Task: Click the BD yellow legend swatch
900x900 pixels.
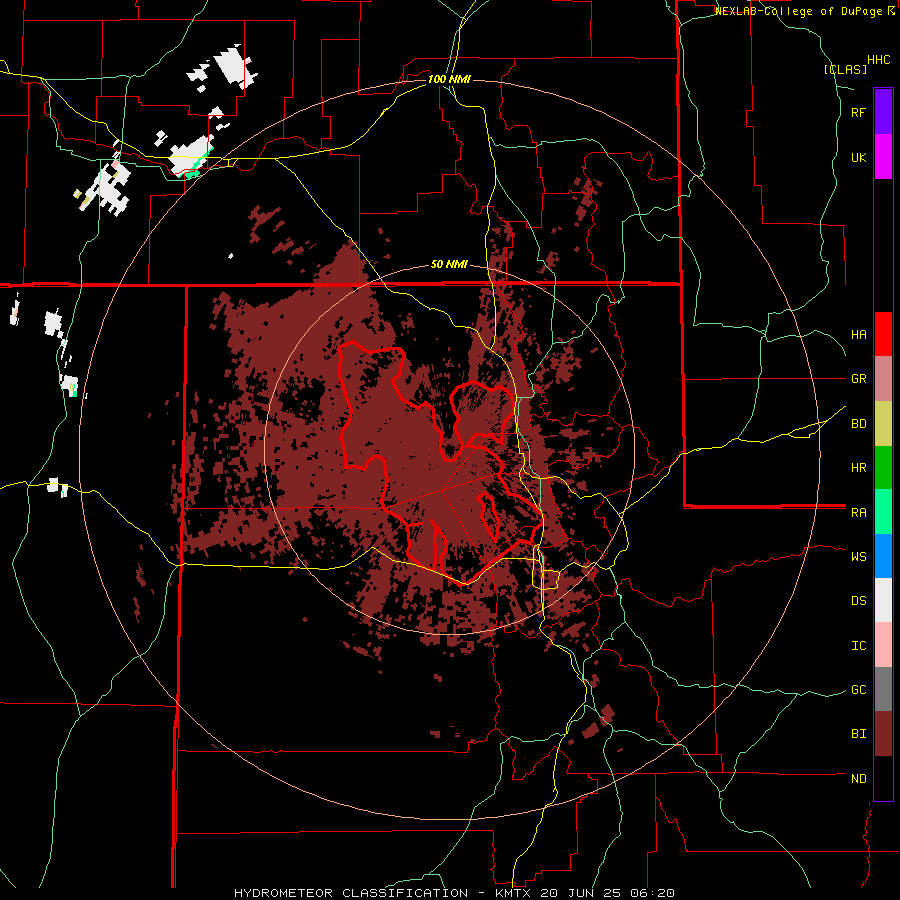Action: [x=883, y=424]
